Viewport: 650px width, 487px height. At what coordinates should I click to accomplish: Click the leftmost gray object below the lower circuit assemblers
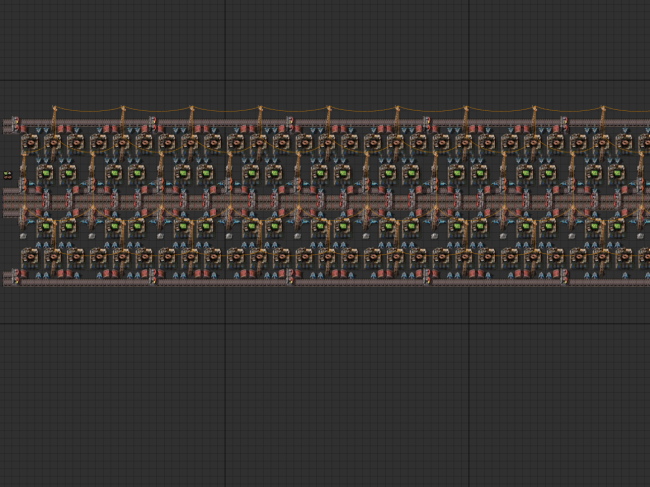click(x=23, y=236)
